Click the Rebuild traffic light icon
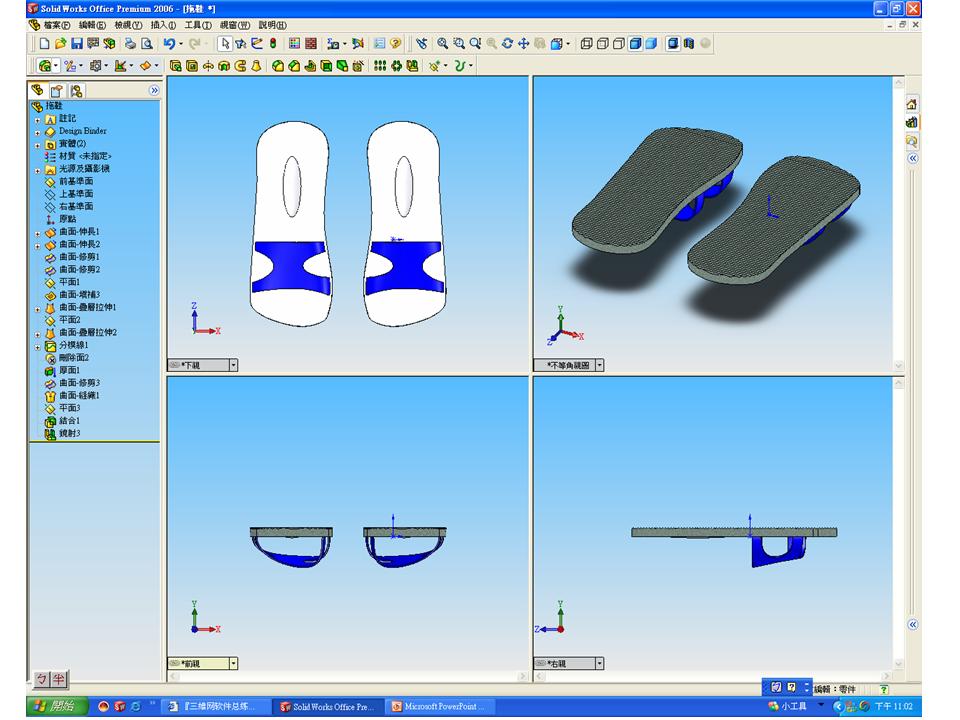 click(x=273, y=43)
